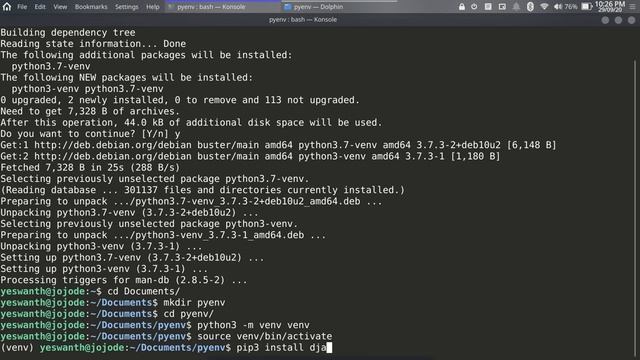The height and width of the screenshot is (360, 640).
Task: Click the power/logout tray icon
Action: pyautogui.click(x=474, y=7)
